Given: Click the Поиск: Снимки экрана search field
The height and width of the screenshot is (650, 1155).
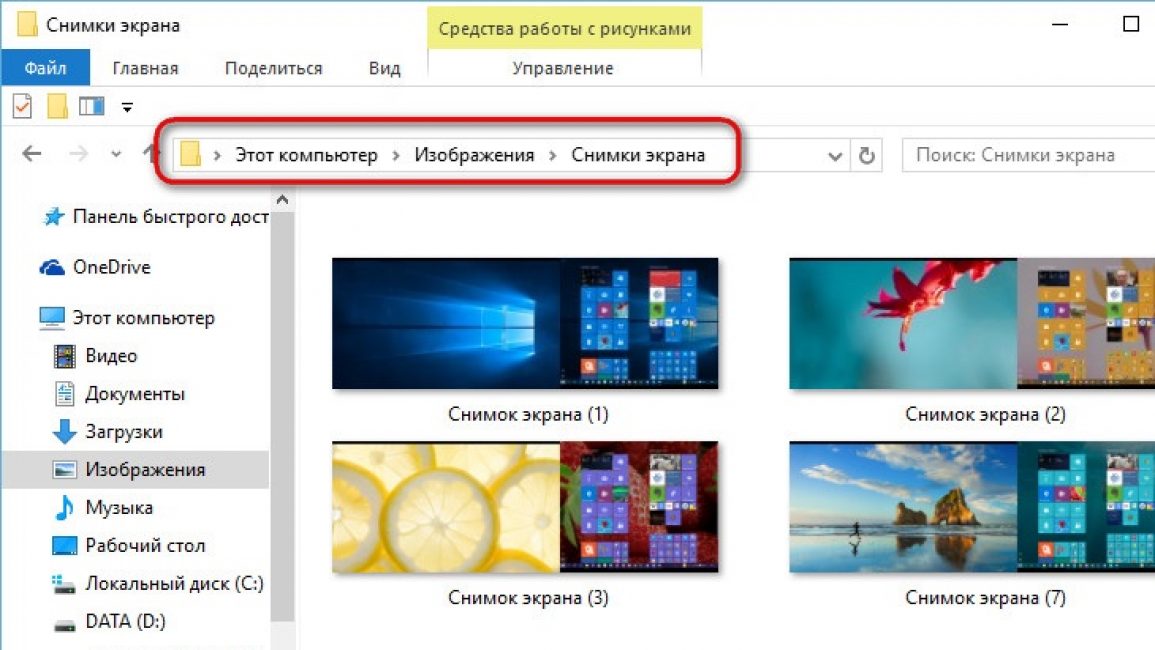Looking at the screenshot, I should 1028,155.
